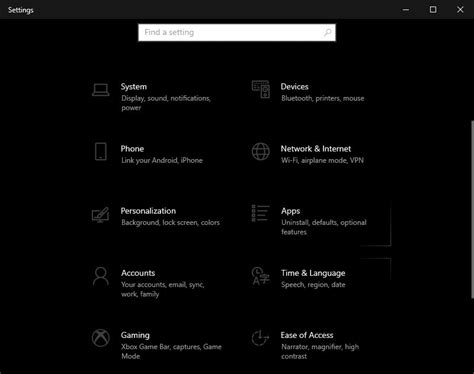The height and width of the screenshot is (374, 474).
Task: Click 'Bluetooth, printers, mouse' description
Action: tap(323, 98)
